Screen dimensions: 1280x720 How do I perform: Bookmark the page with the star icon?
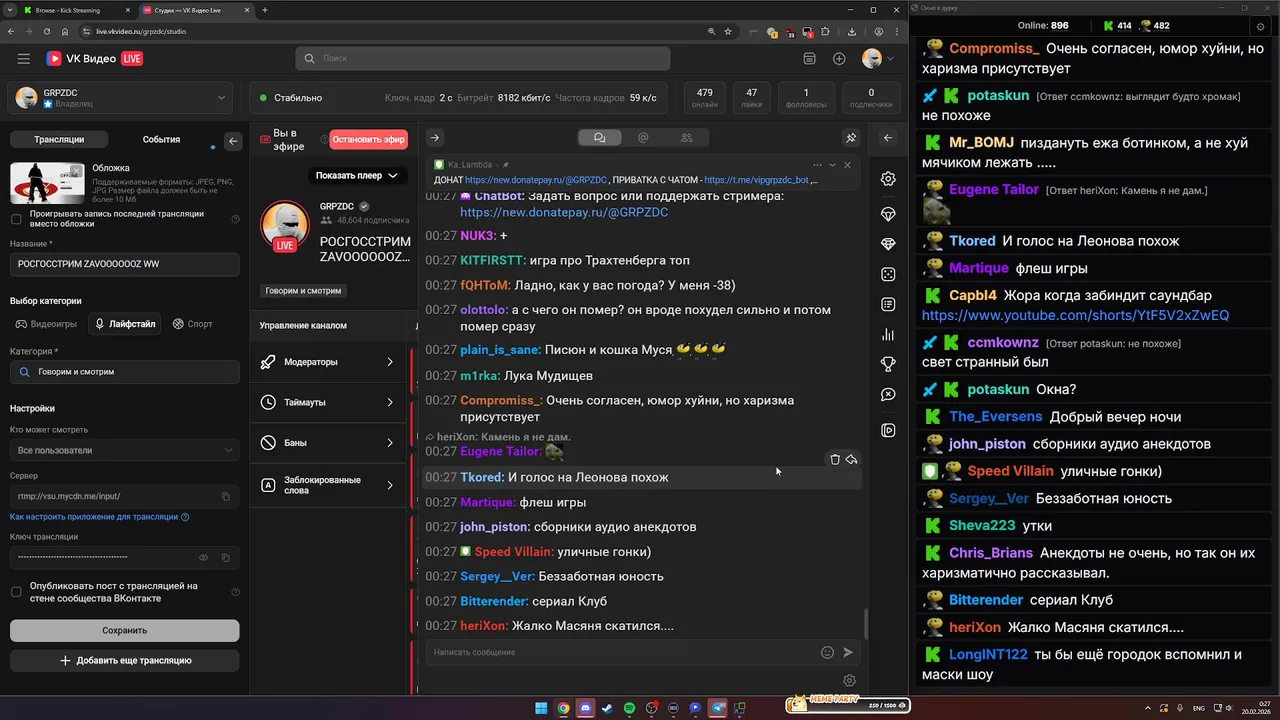click(x=728, y=31)
